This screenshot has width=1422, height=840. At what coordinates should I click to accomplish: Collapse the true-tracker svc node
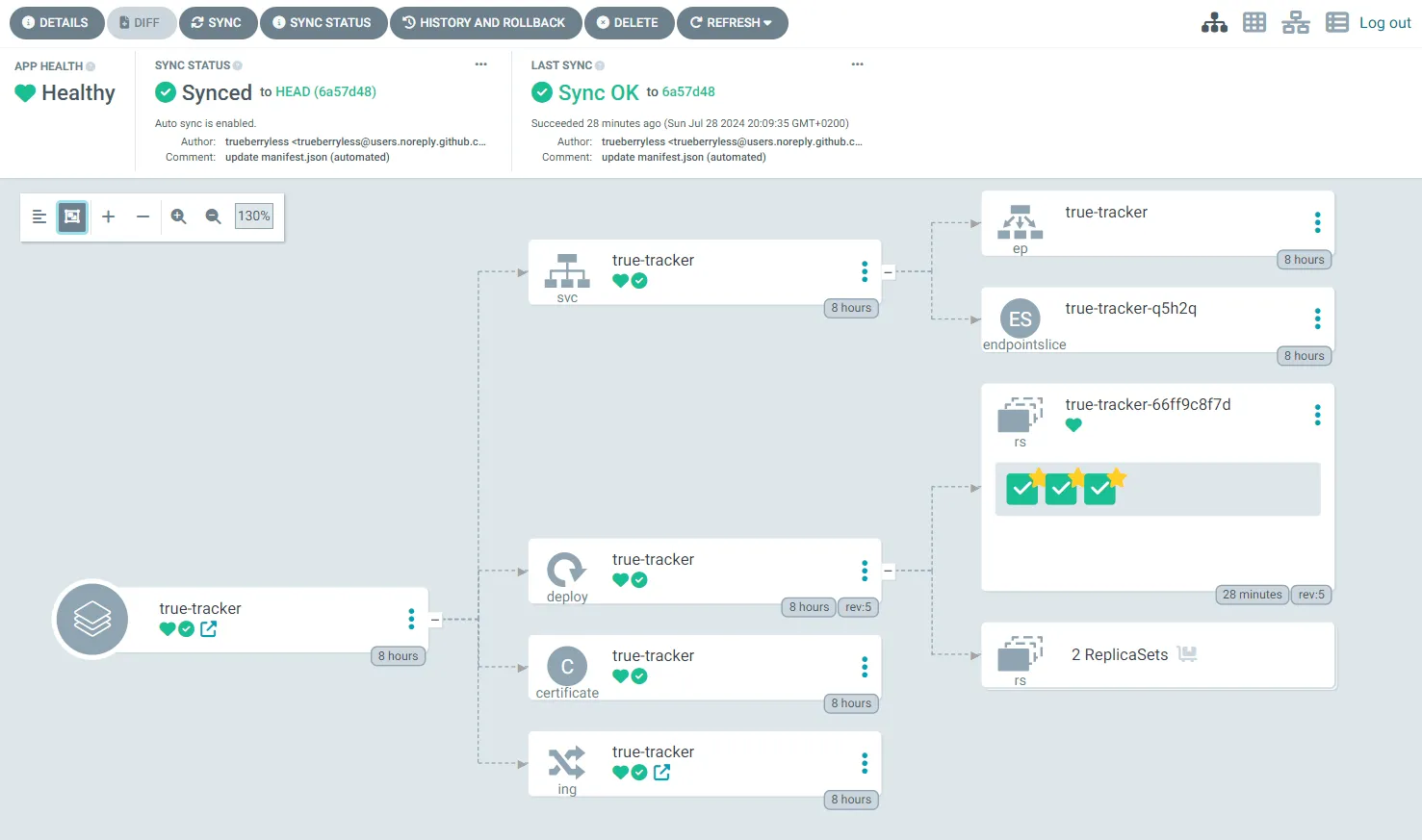coord(888,271)
